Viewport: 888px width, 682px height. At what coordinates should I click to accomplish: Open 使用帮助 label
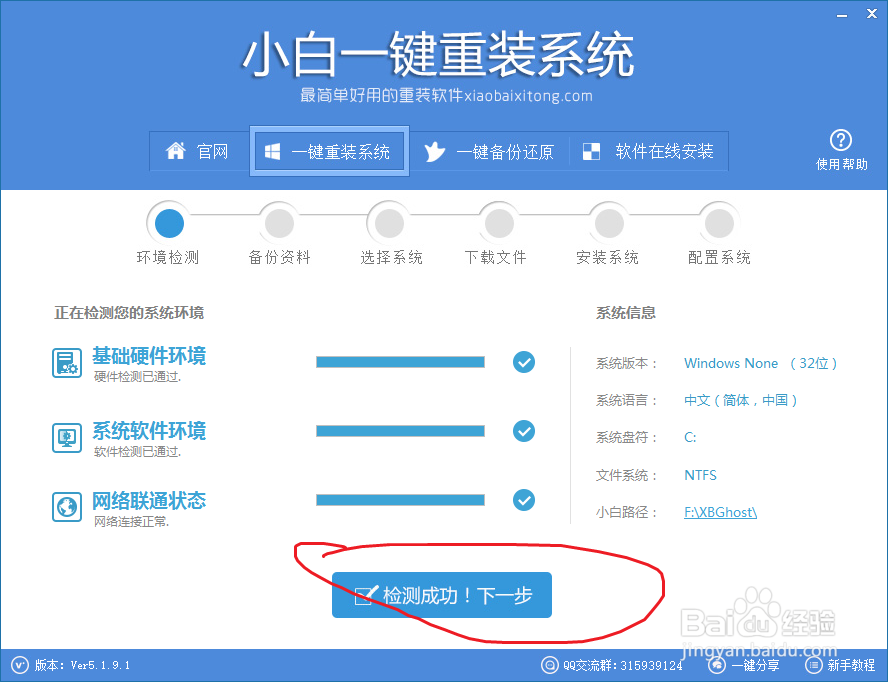coord(842,164)
